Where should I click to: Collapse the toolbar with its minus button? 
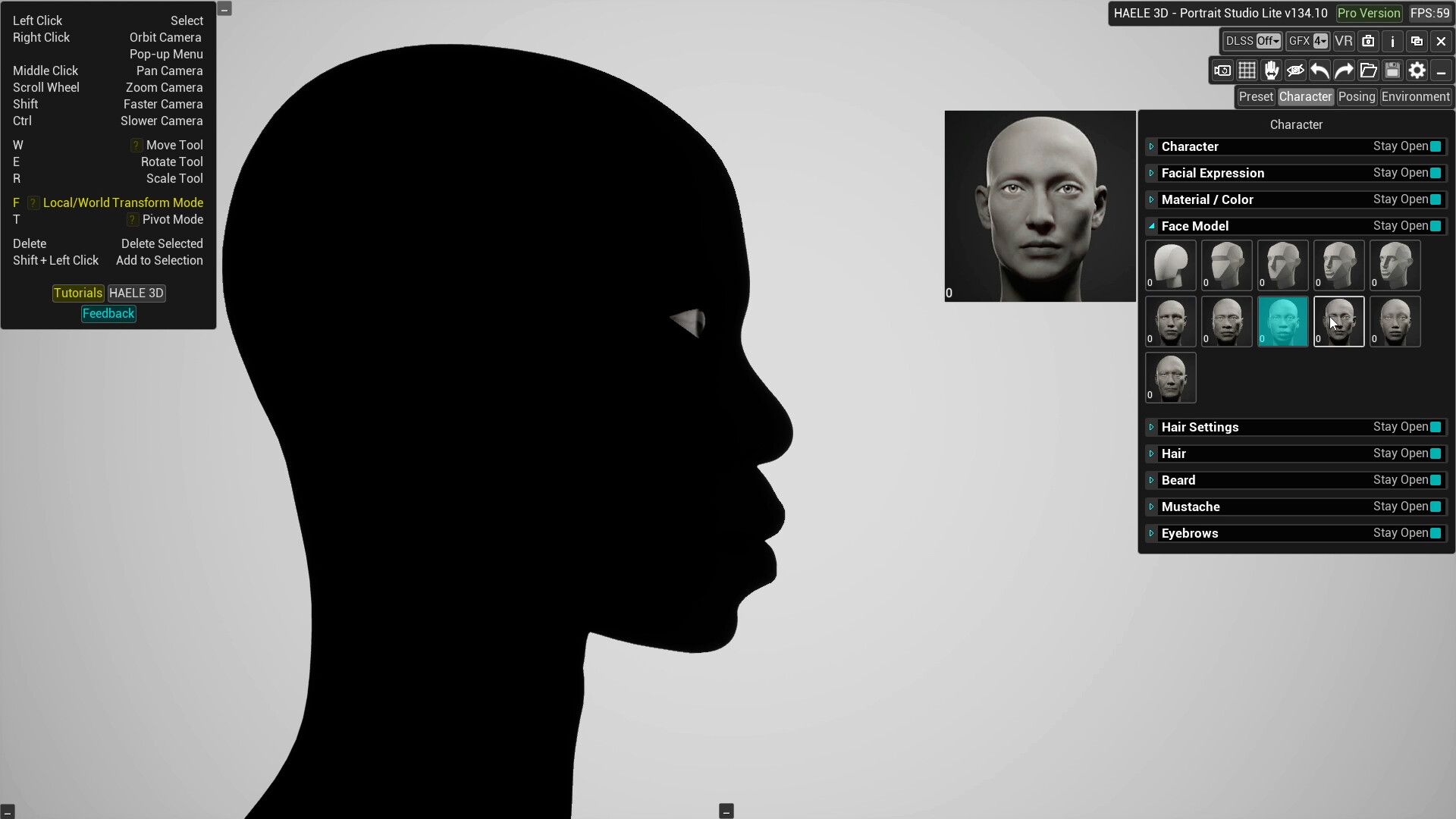click(x=1441, y=71)
